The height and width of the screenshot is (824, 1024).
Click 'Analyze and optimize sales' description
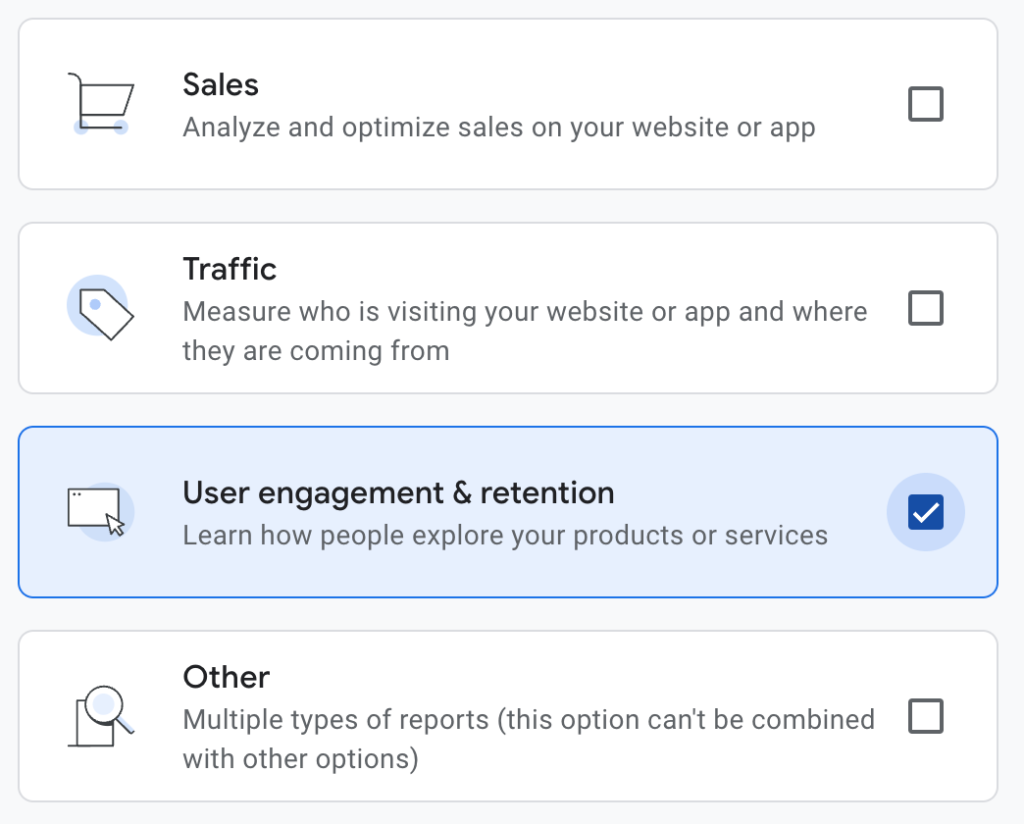[498, 128]
